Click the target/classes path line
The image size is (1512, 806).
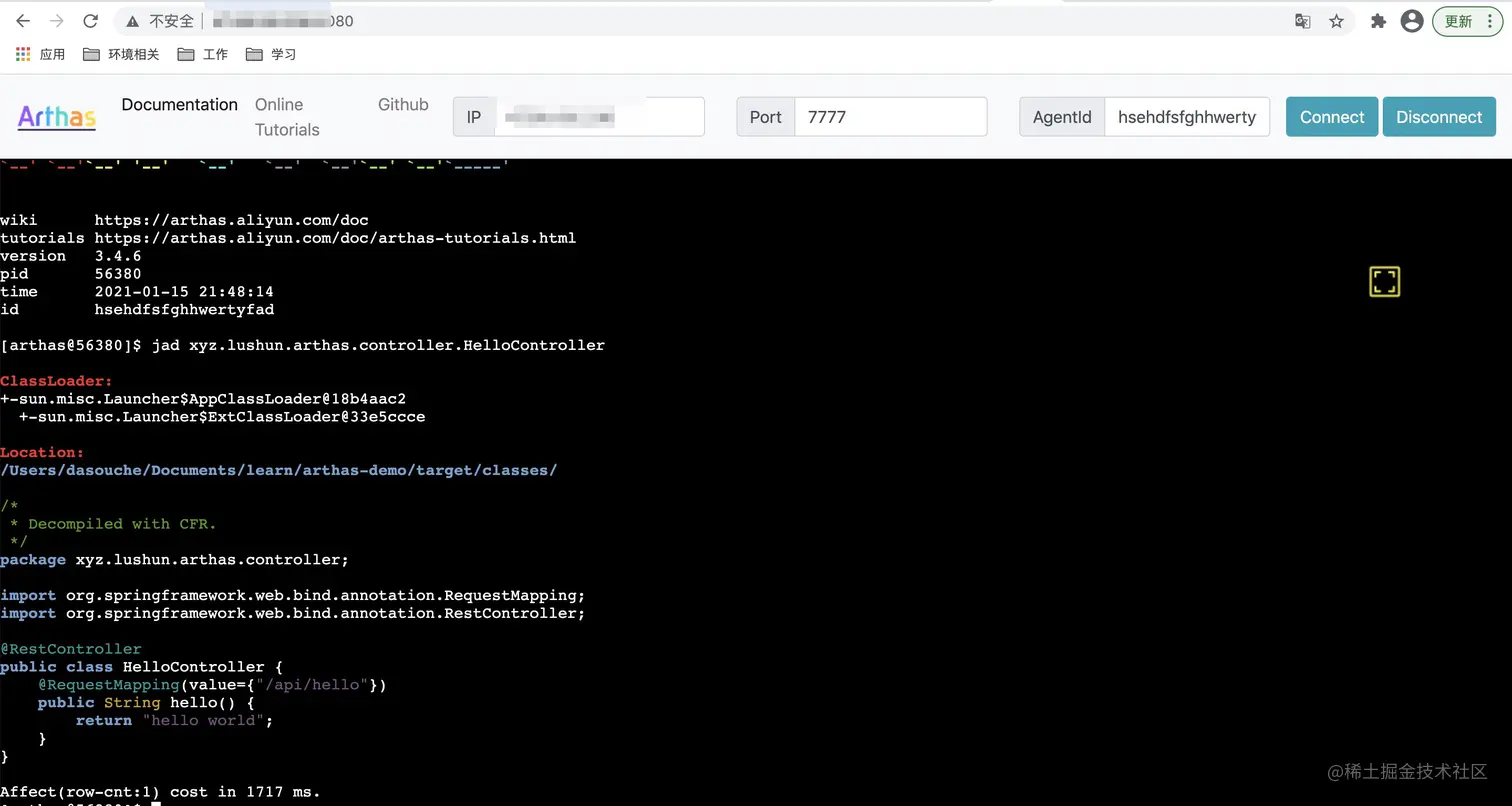278,470
